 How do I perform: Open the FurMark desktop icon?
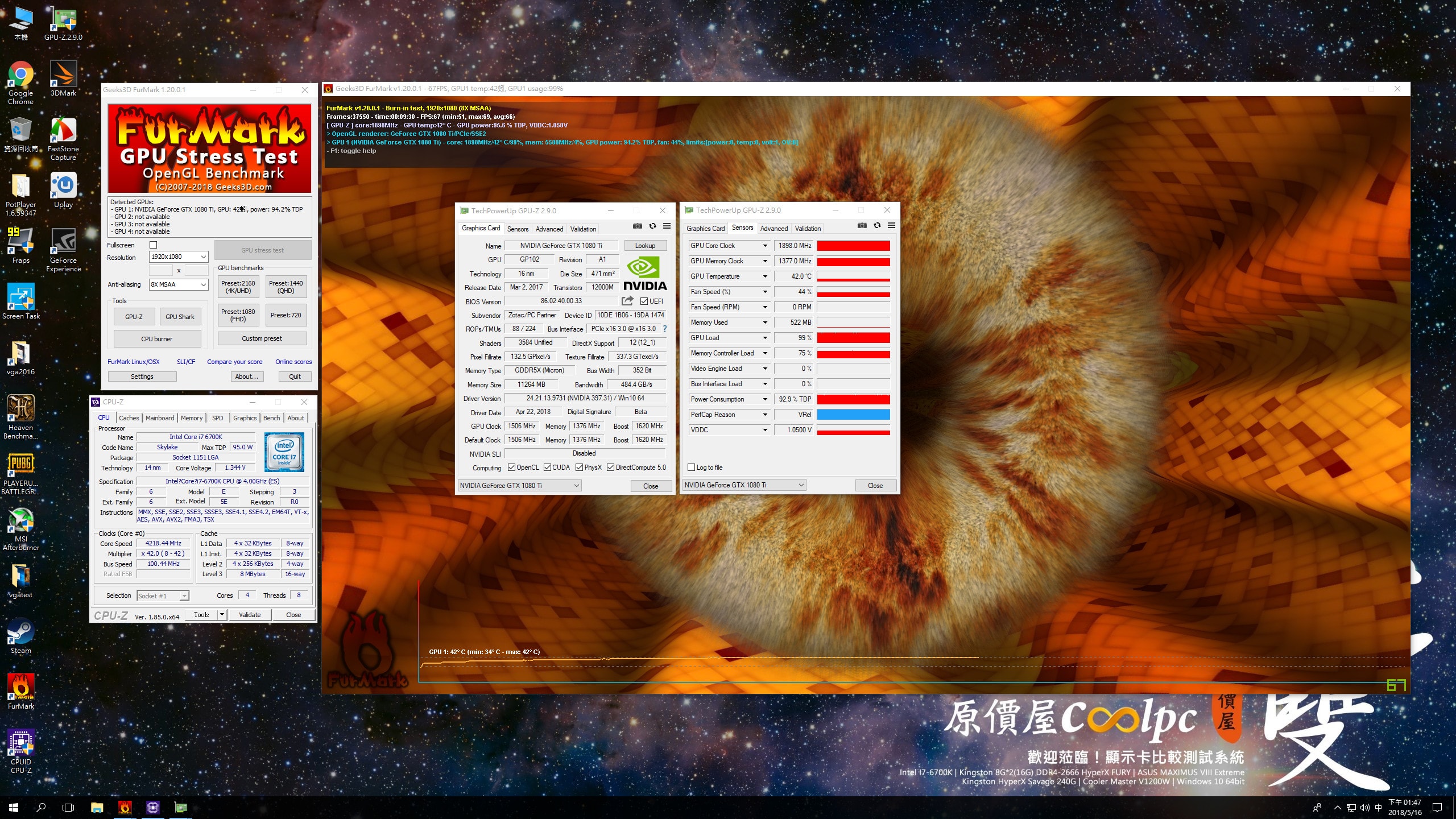(20, 692)
